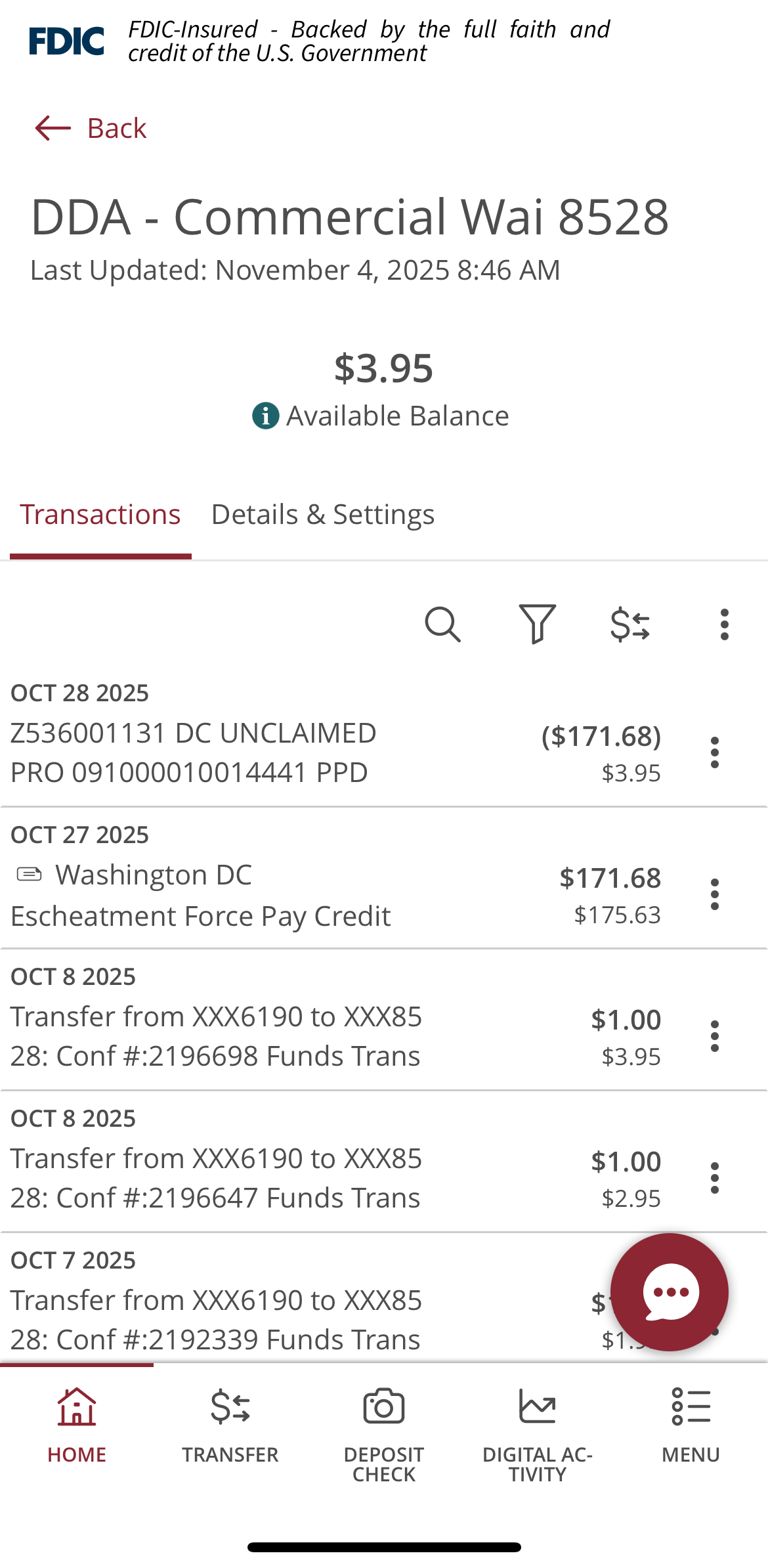
Task: Tap the Available Balance info icon
Action: pyautogui.click(x=265, y=416)
